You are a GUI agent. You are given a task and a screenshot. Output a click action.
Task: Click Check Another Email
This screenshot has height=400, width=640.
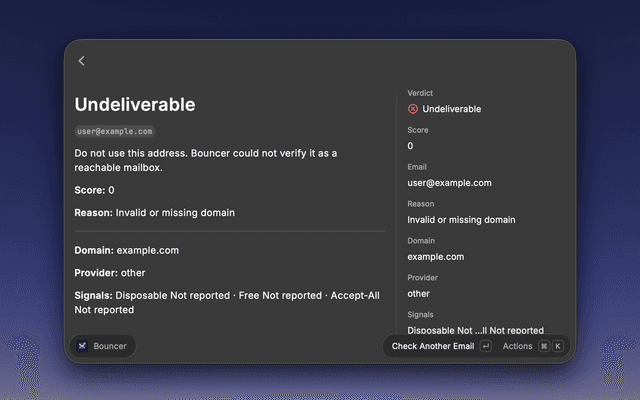pyautogui.click(x=433, y=346)
